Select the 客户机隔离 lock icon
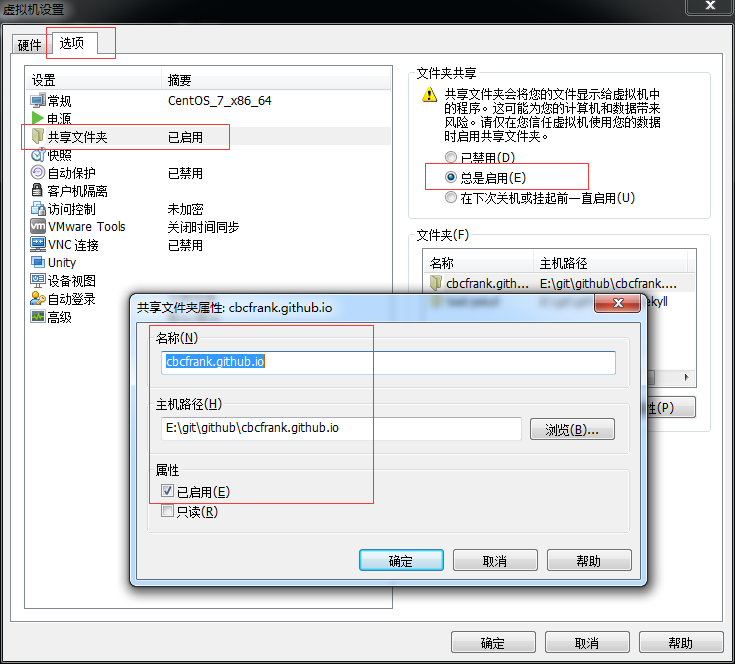This screenshot has height=664, width=735. coord(38,191)
